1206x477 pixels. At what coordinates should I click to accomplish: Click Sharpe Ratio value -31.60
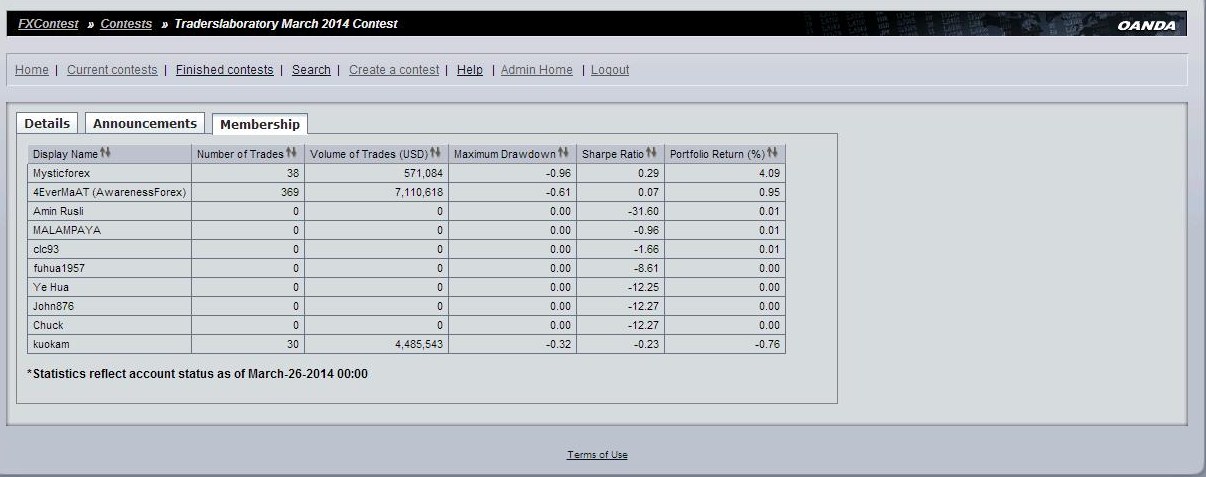643,211
